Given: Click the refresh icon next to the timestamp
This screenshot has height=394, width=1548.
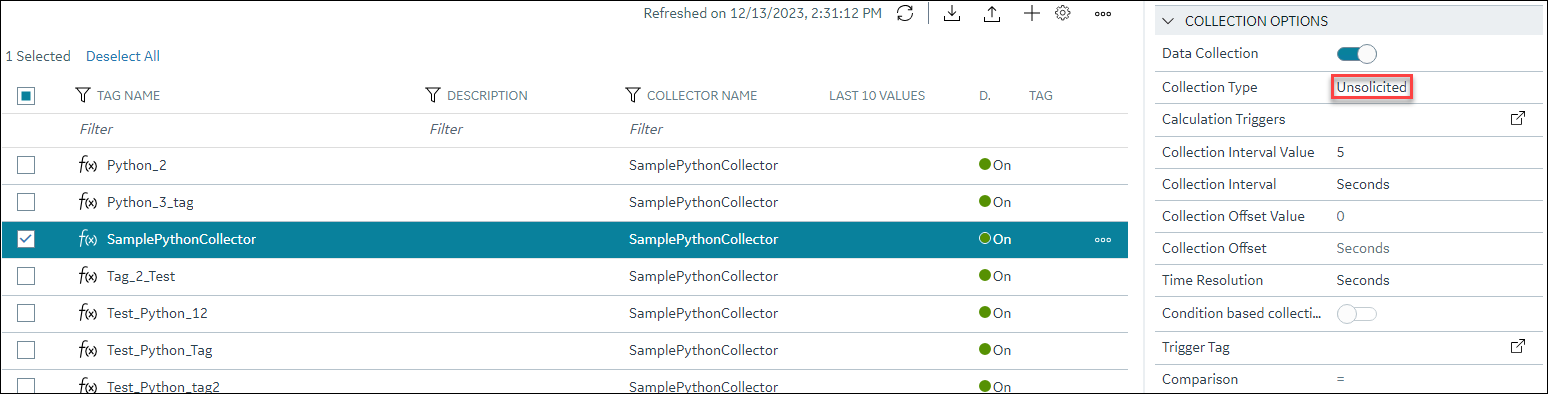Looking at the screenshot, I should click(x=904, y=14).
